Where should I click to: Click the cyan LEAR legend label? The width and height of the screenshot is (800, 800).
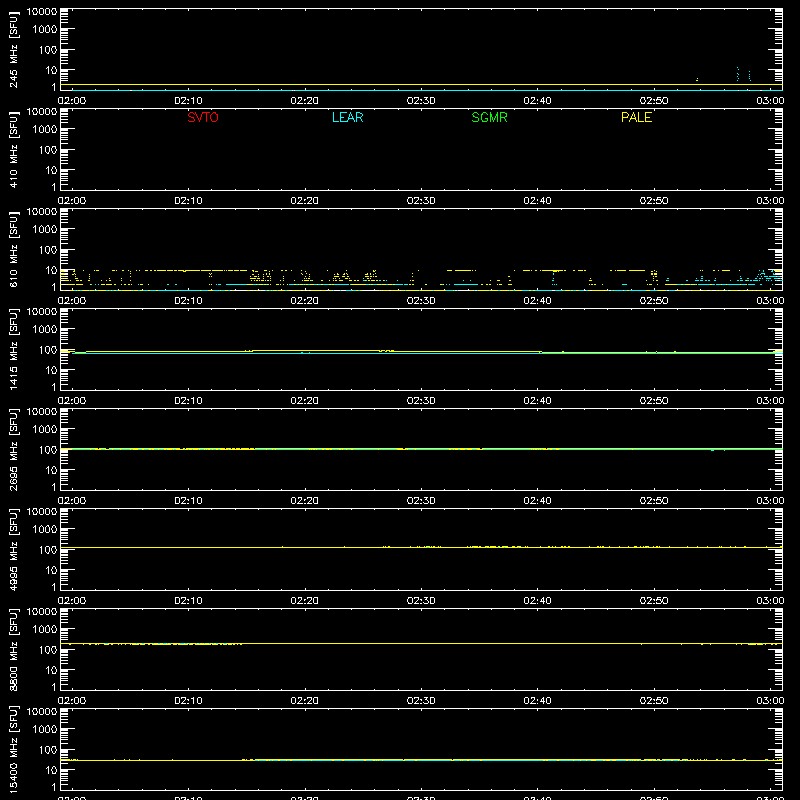point(347,117)
